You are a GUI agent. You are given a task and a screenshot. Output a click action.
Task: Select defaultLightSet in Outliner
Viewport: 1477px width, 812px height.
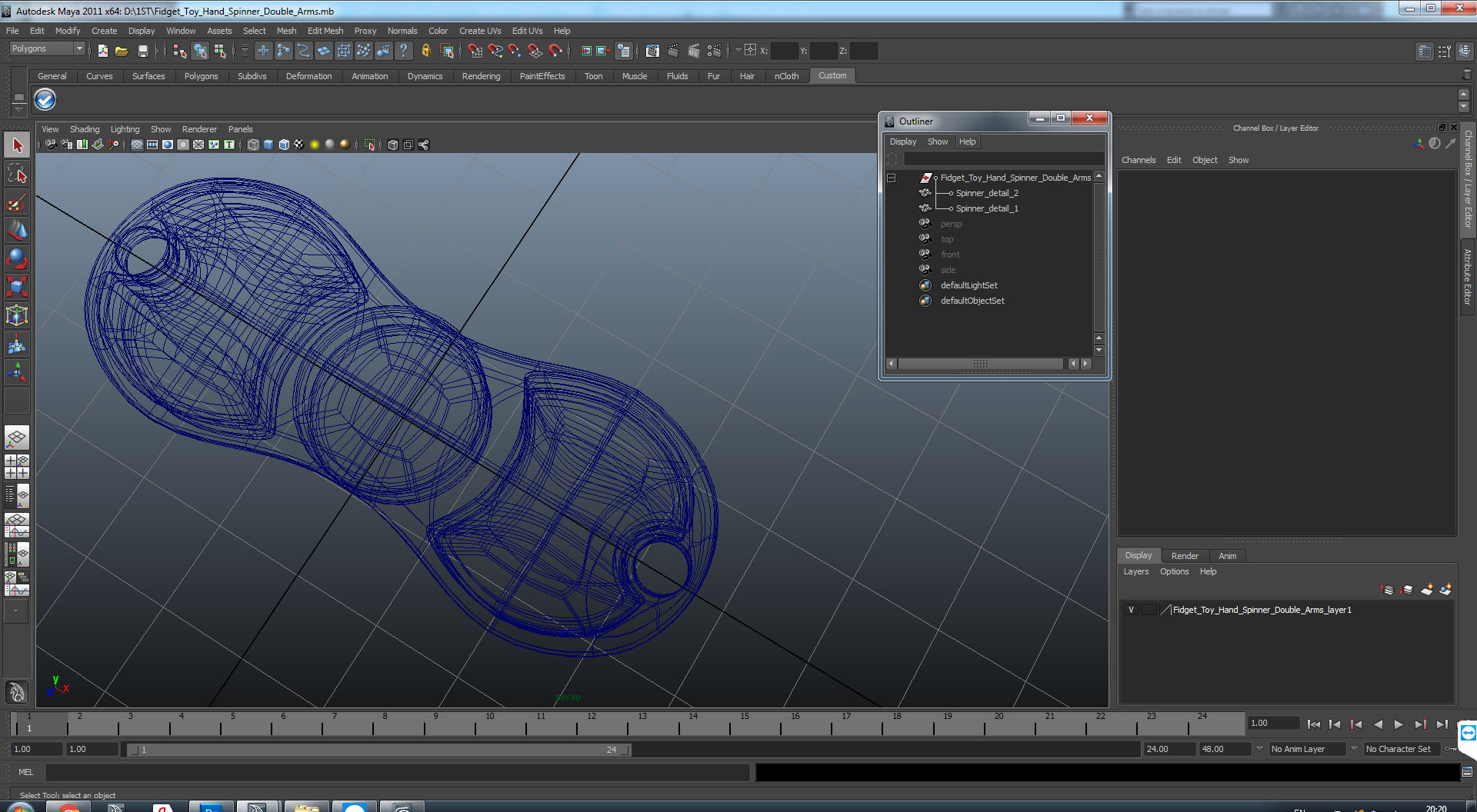pyautogui.click(x=969, y=285)
